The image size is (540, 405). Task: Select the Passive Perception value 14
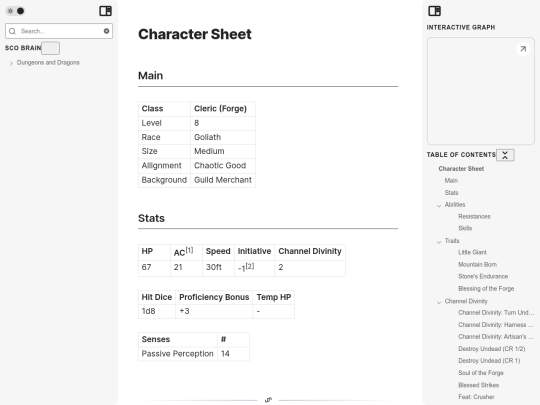[x=233, y=354]
